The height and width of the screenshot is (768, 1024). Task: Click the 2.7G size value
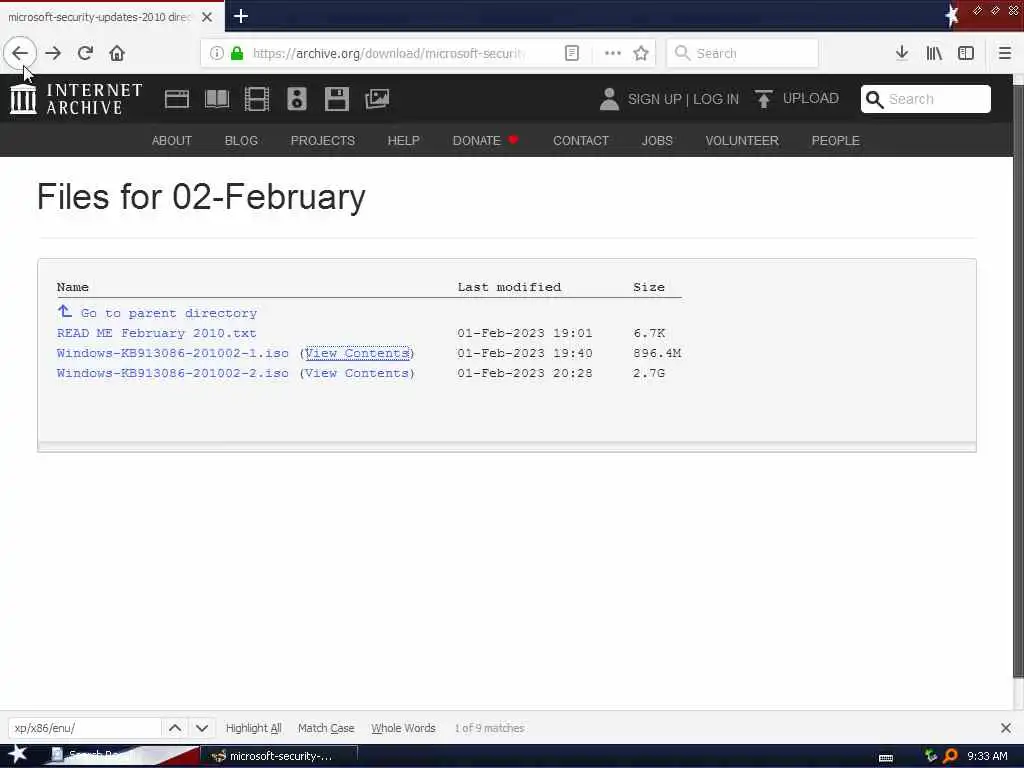point(648,374)
